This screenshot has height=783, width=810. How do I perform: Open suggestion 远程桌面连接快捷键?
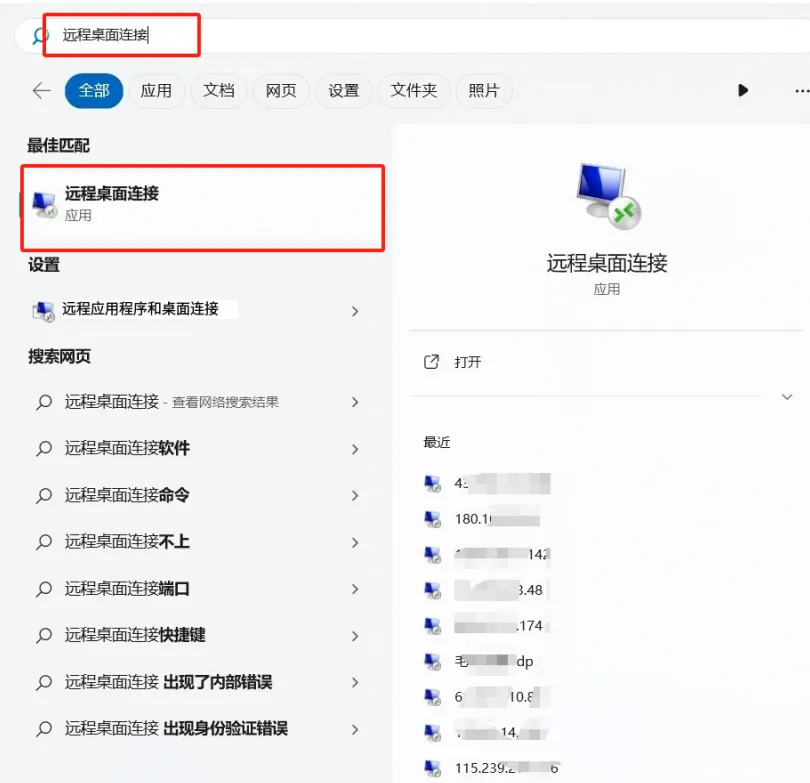coord(196,635)
